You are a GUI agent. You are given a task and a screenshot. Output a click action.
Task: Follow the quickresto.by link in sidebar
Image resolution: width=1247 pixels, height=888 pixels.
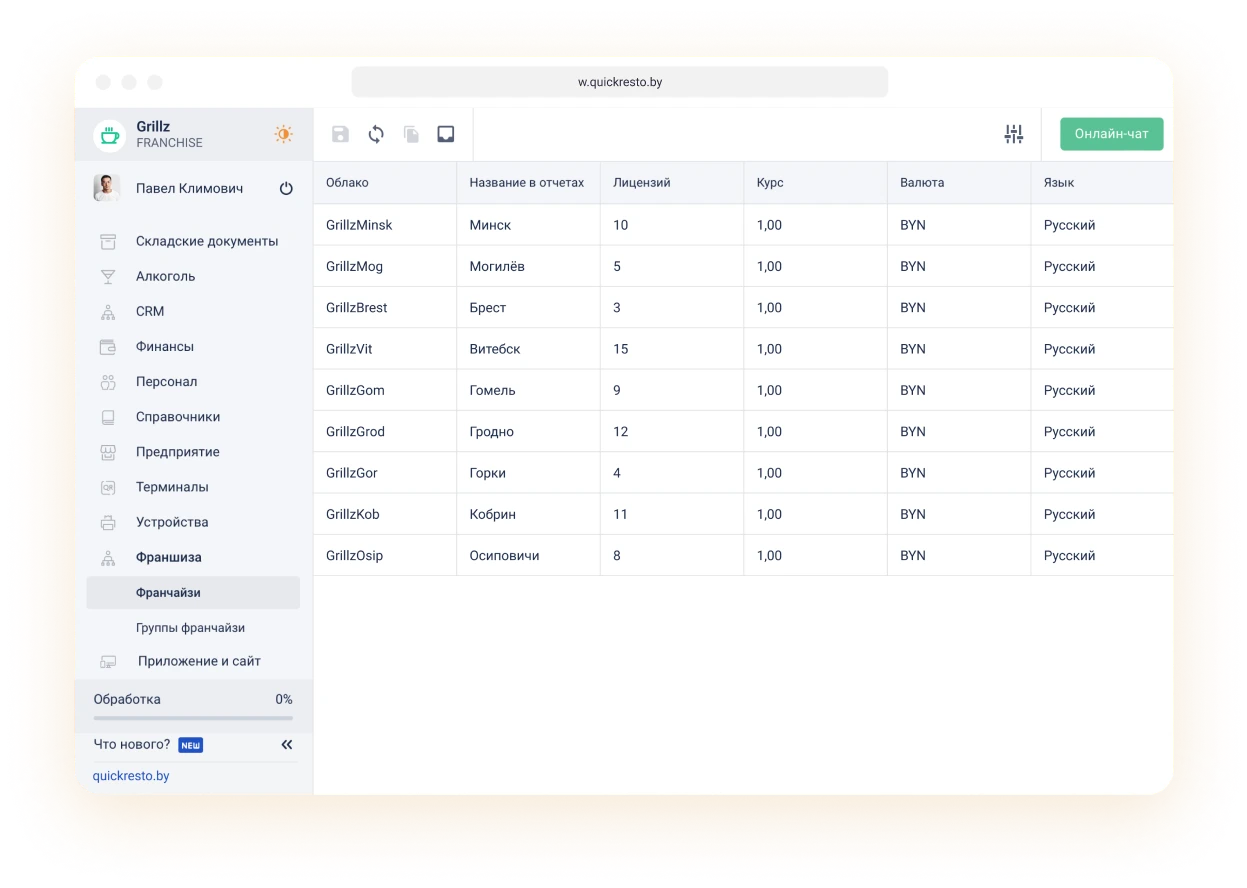(x=131, y=775)
